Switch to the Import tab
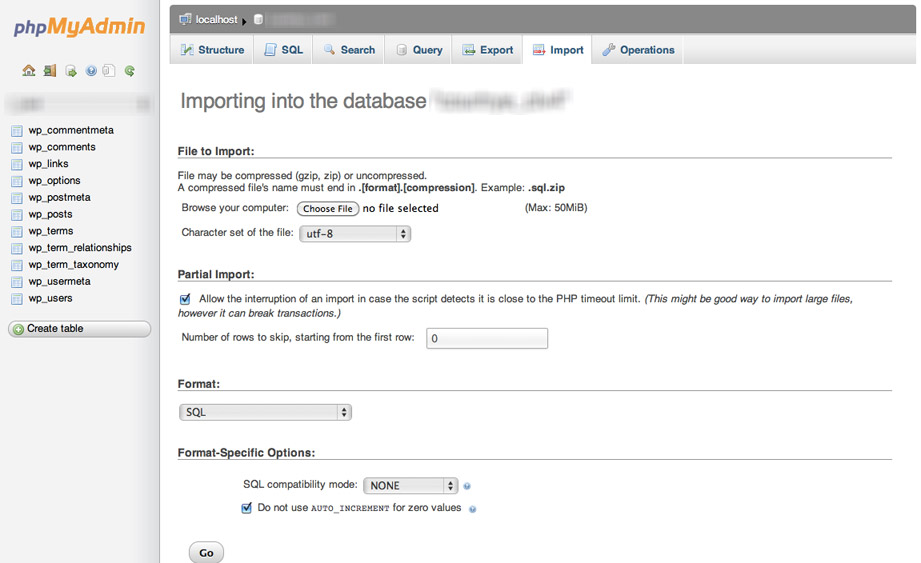This screenshot has height=563, width=921. pos(558,50)
